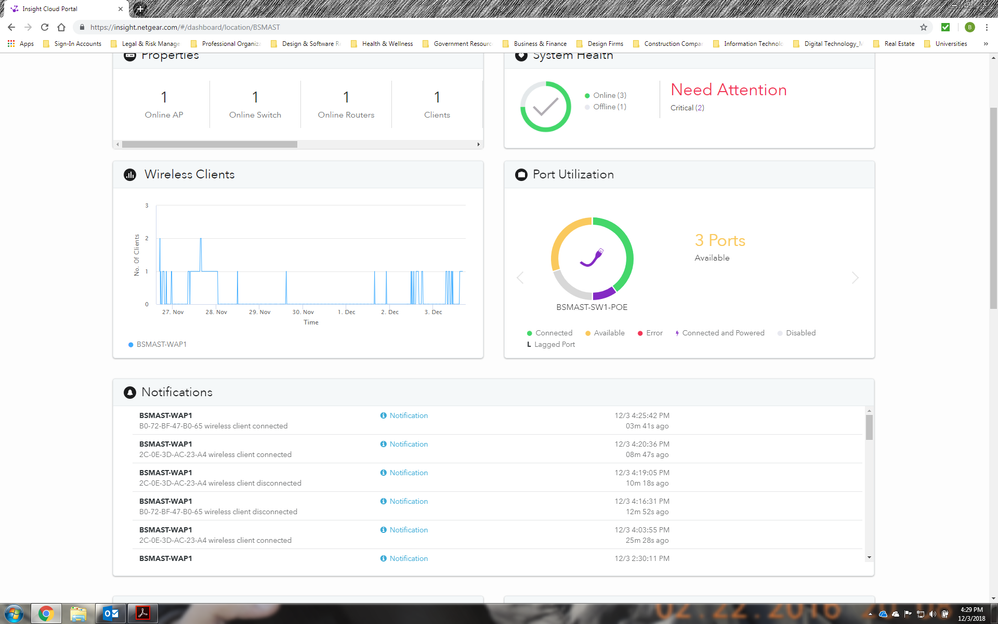
Task: Click the browser forward arrow
Action: coord(28,27)
